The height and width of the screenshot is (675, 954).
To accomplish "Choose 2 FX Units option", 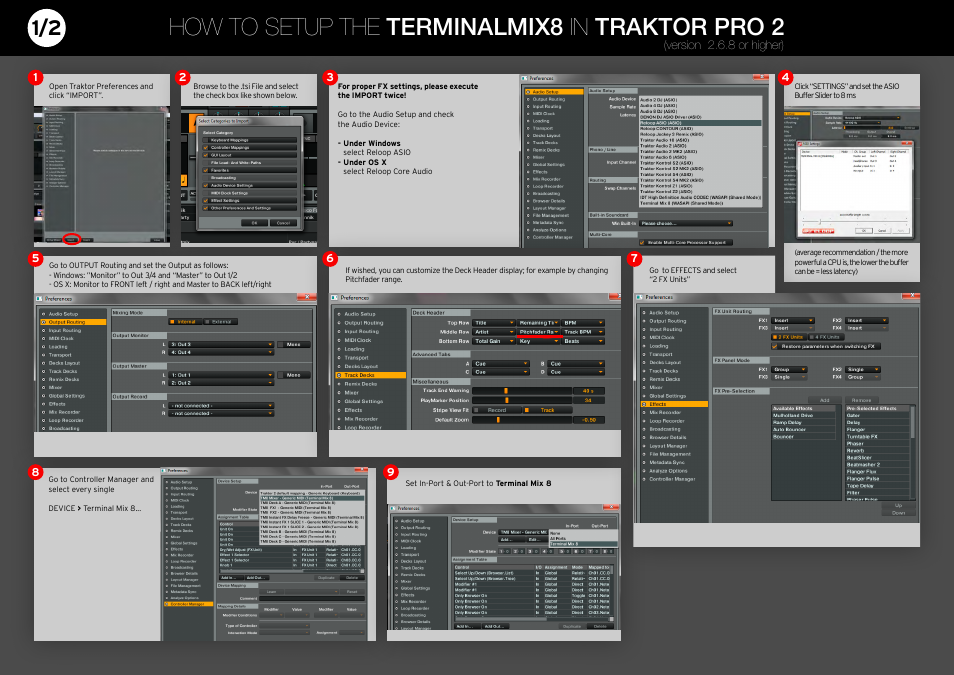I will coord(789,337).
